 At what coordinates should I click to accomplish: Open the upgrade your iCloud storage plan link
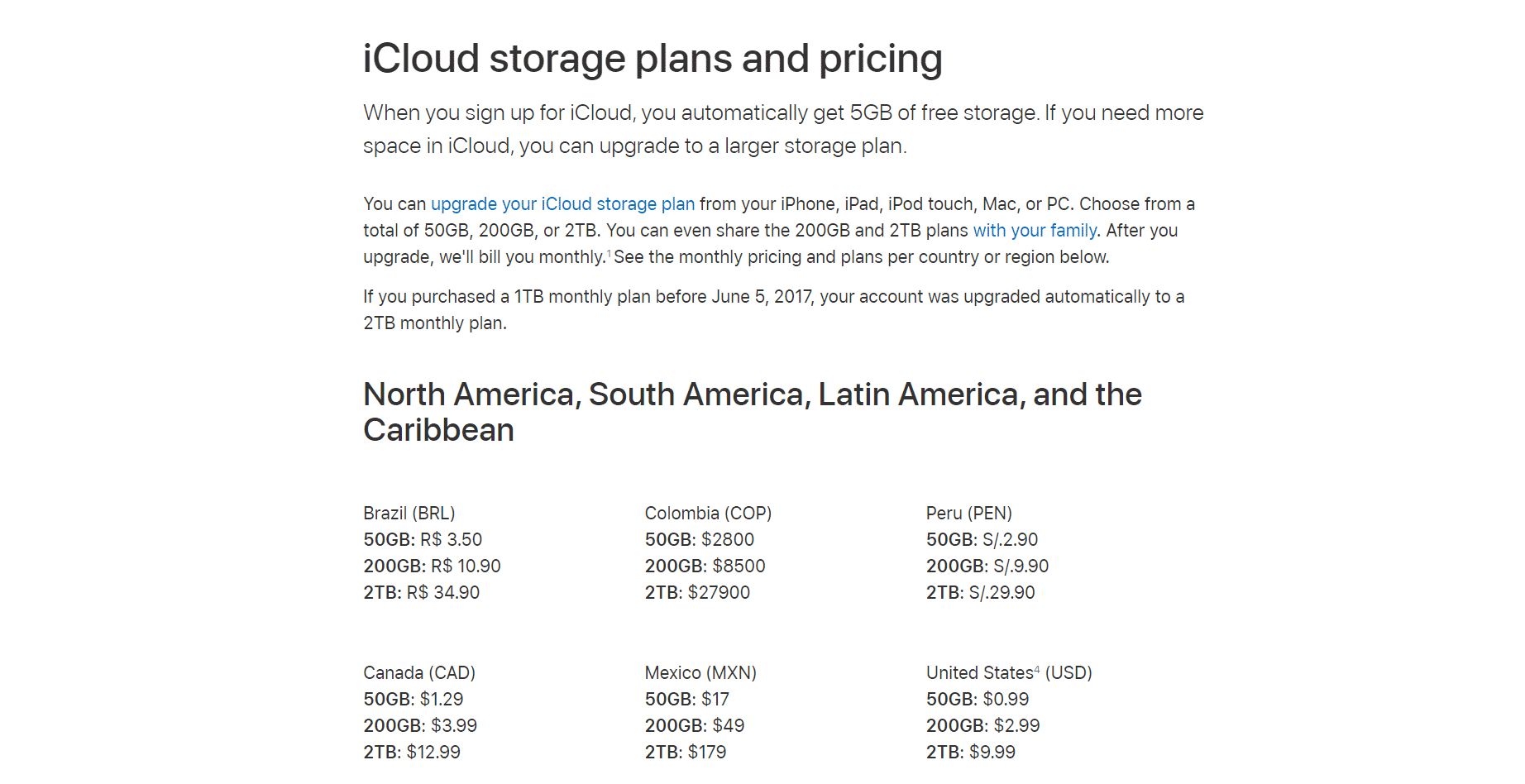[562, 204]
